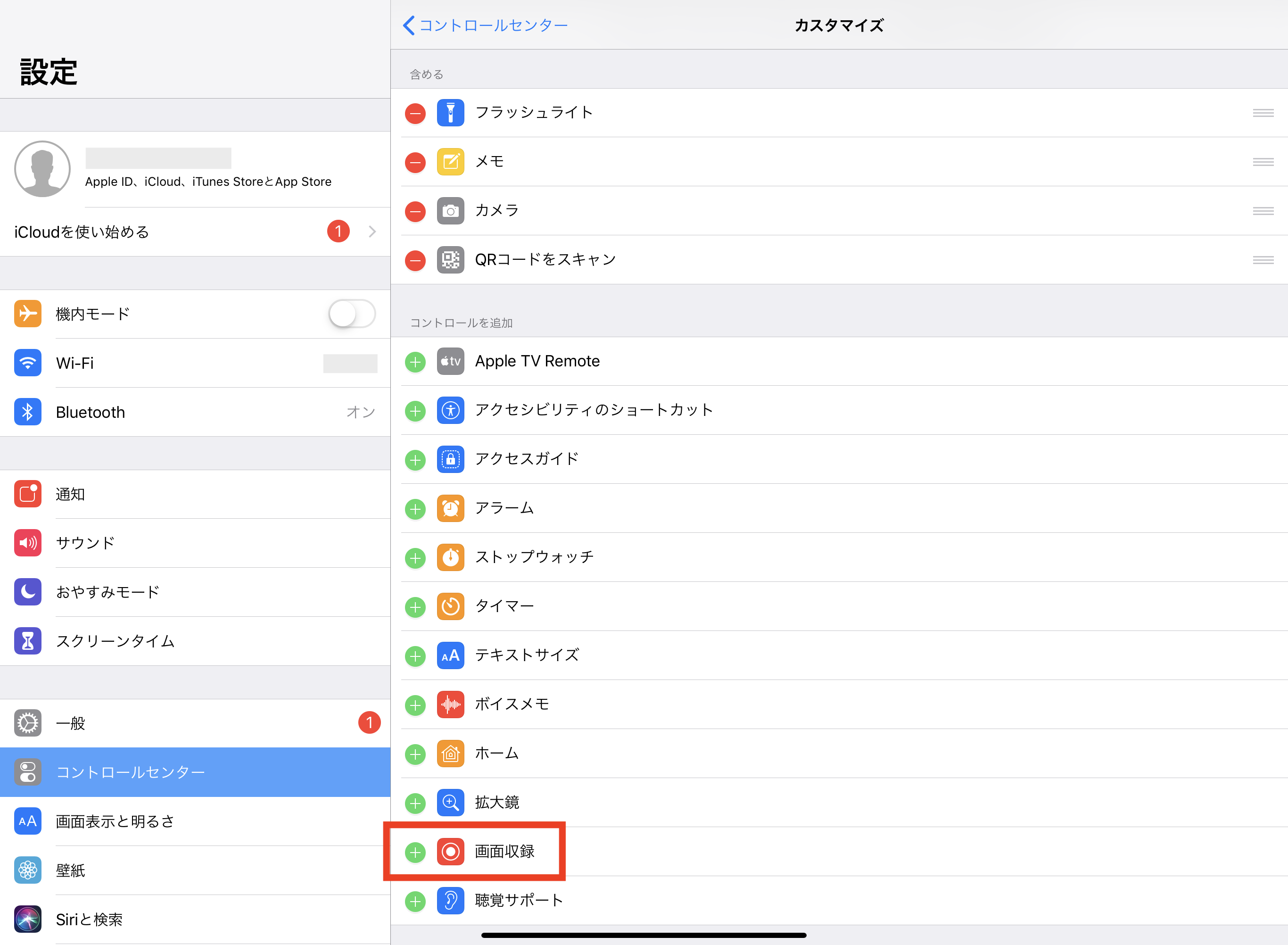Open the Apple ID profile avatar
Screen dimensions: 1288x945
pos(42,169)
